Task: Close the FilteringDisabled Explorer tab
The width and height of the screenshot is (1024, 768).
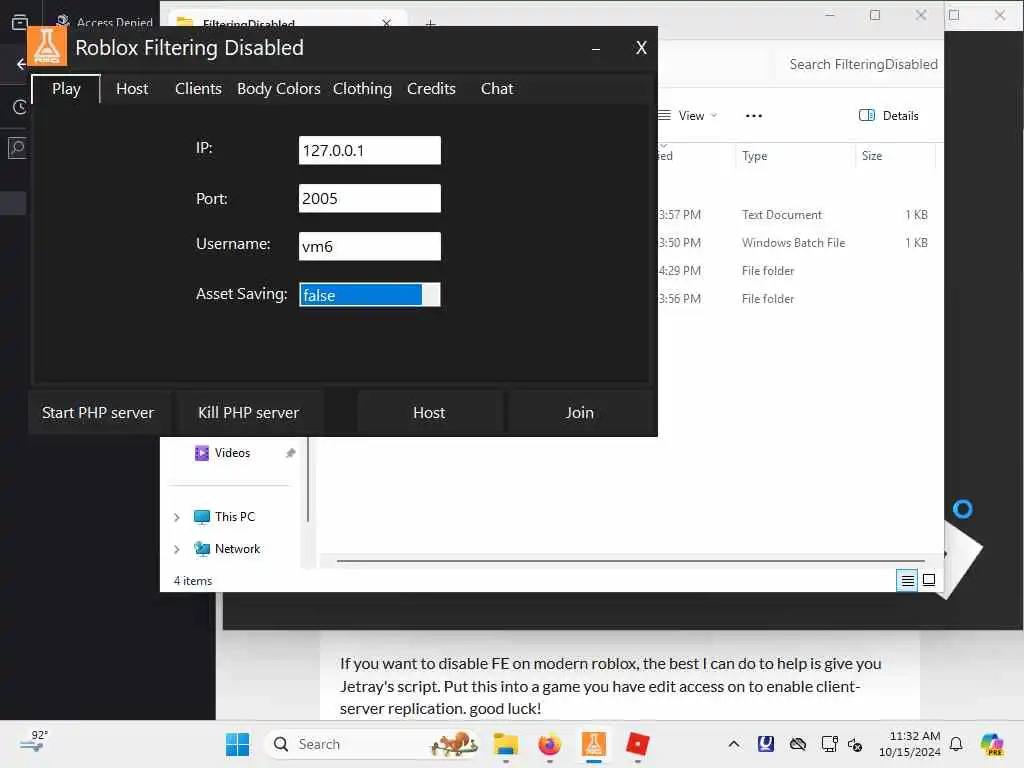Action: (x=387, y=23)
